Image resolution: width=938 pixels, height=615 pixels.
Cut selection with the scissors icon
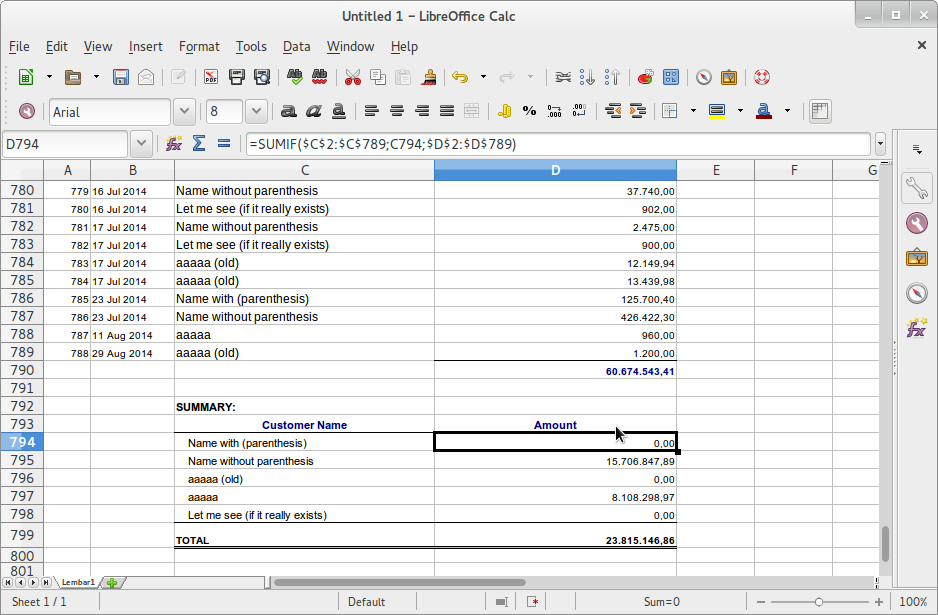[352, 77]
